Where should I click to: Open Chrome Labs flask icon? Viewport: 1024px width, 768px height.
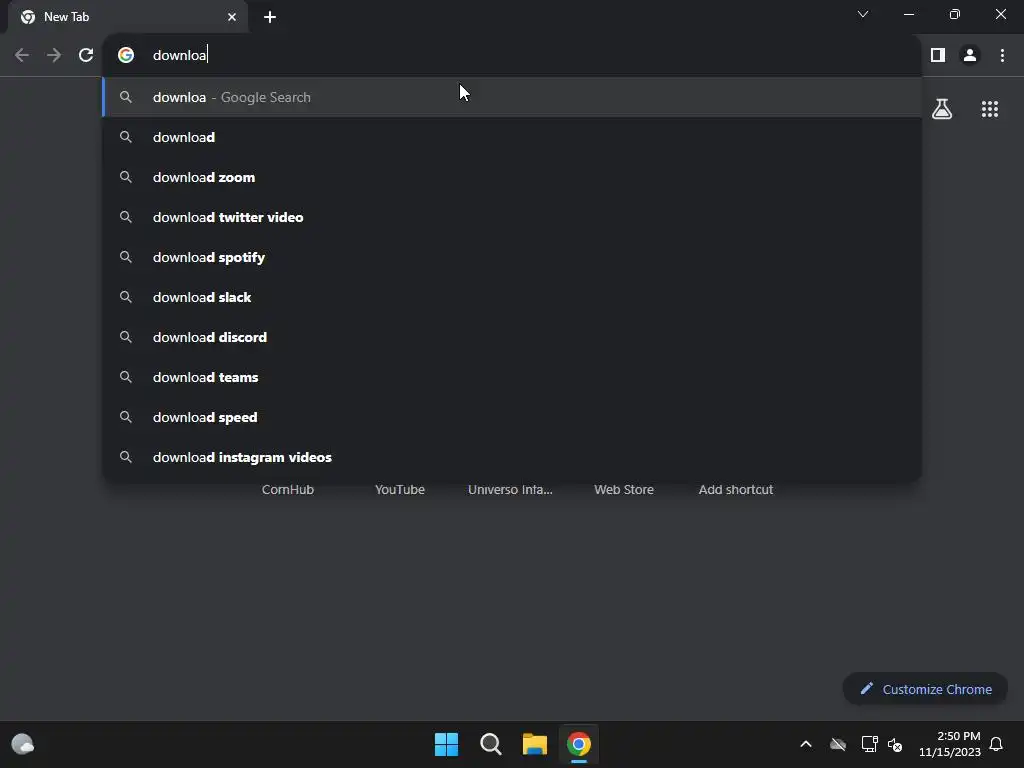click(942, 108)
